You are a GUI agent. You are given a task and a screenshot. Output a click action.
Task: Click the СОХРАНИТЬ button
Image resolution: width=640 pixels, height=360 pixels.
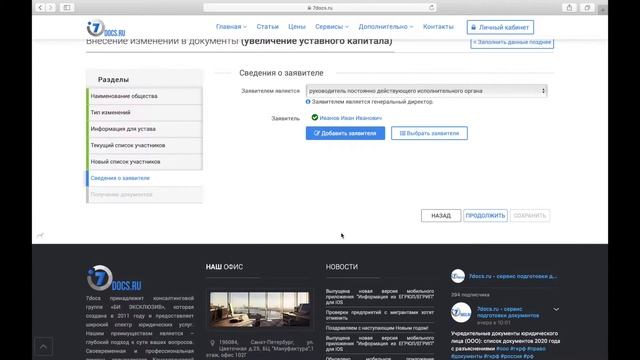pyautogui.click(x=530, y=216)
